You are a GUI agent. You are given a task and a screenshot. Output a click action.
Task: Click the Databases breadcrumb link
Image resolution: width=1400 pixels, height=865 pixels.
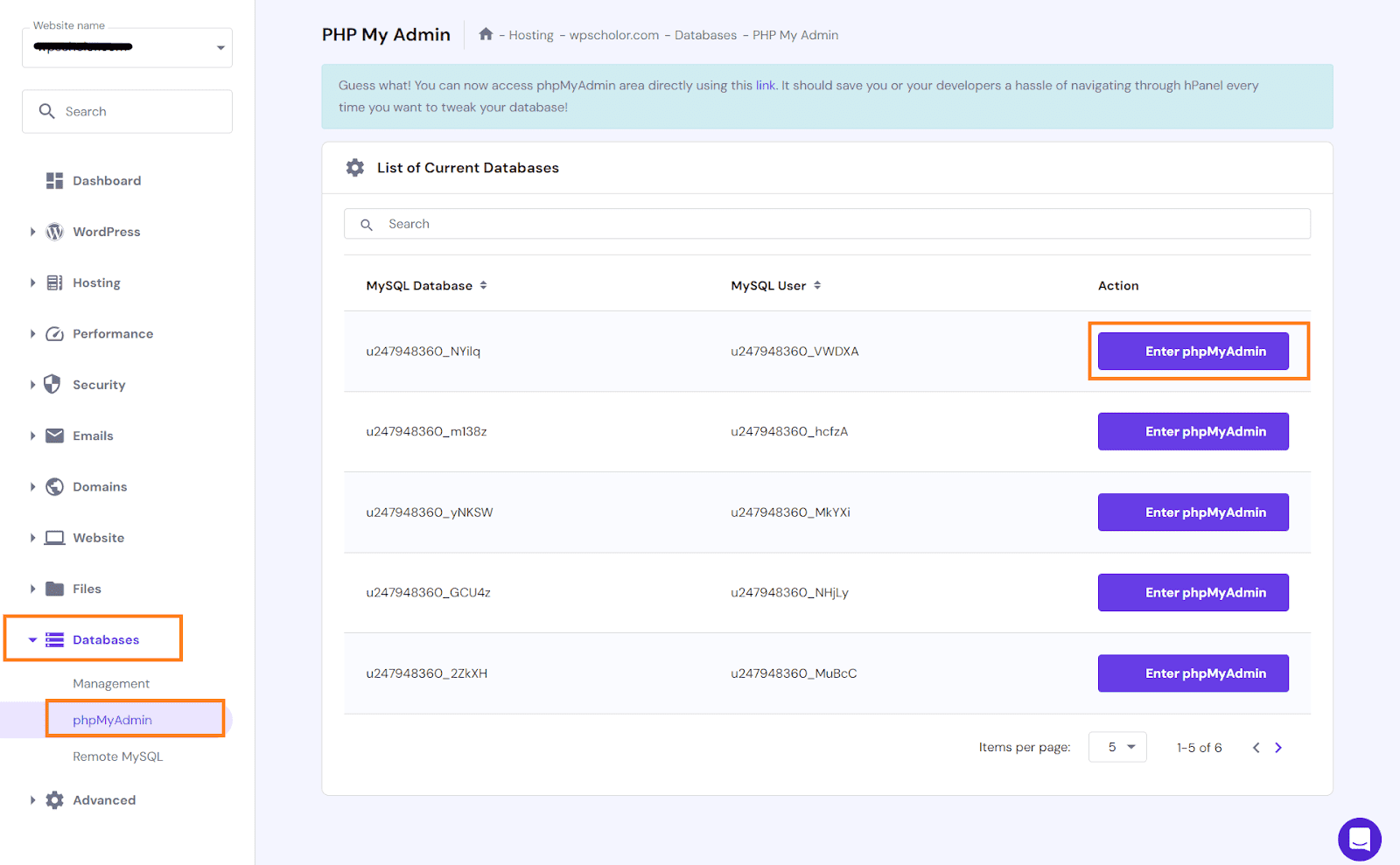(705, 35)
